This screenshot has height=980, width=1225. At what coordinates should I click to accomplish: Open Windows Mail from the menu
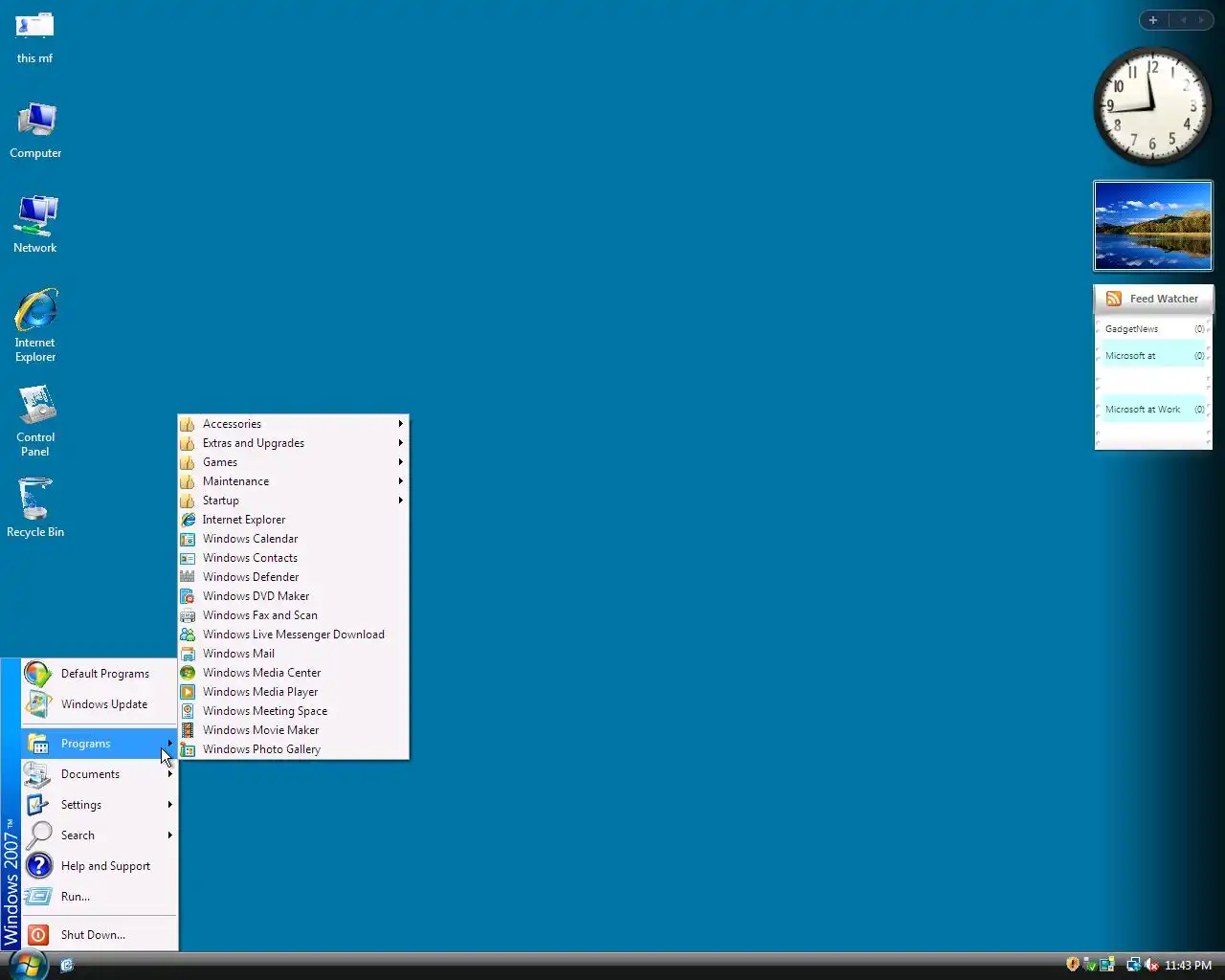point(293,654)
